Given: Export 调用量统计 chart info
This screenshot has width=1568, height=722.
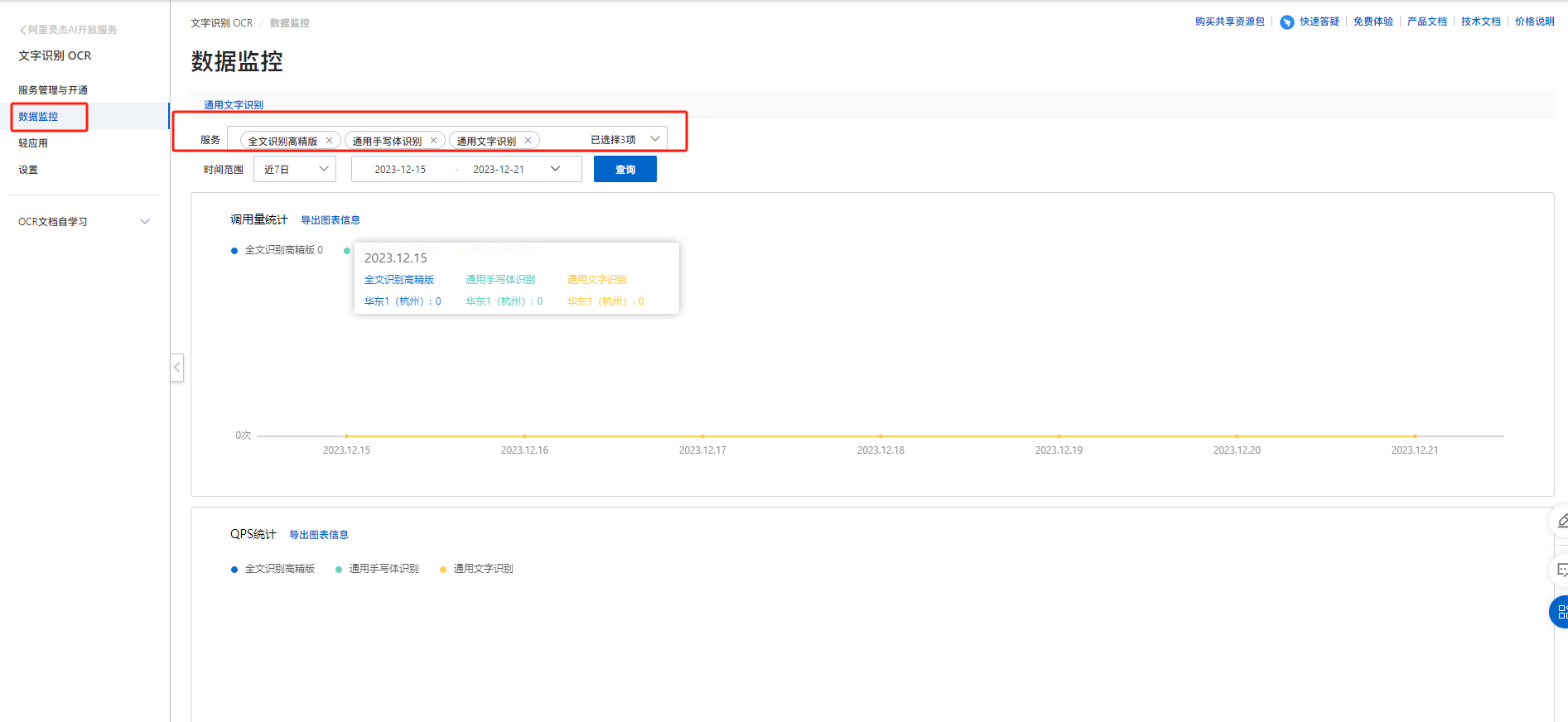Looking at the screenshot, I should click(330, 220).
